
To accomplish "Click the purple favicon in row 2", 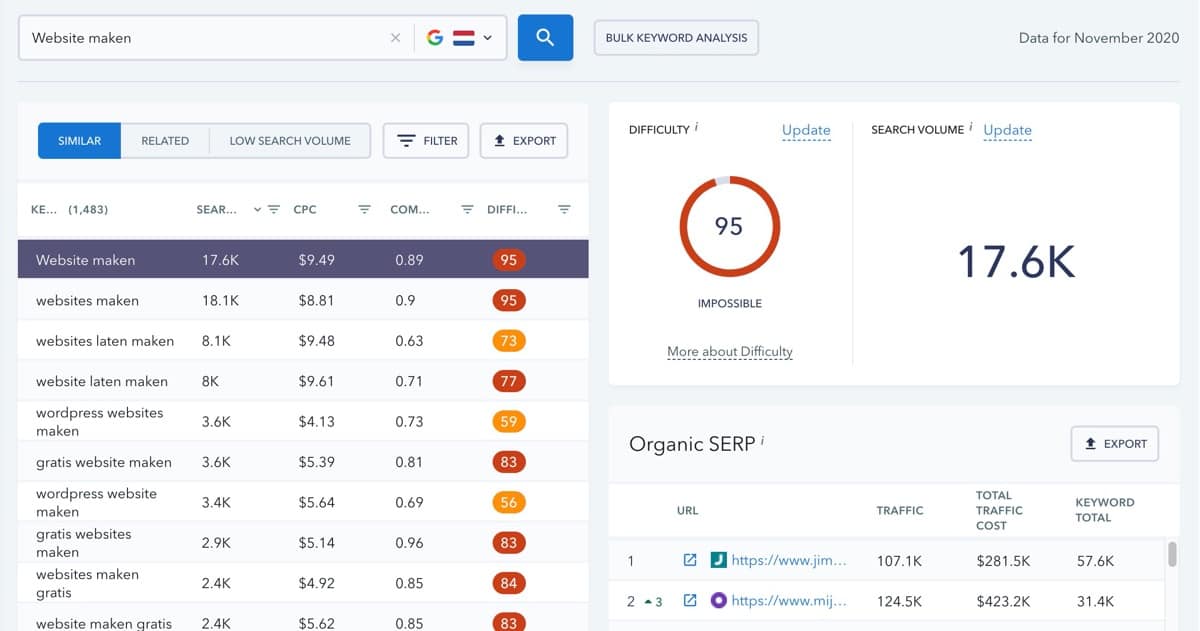I will tap(717, 601).
